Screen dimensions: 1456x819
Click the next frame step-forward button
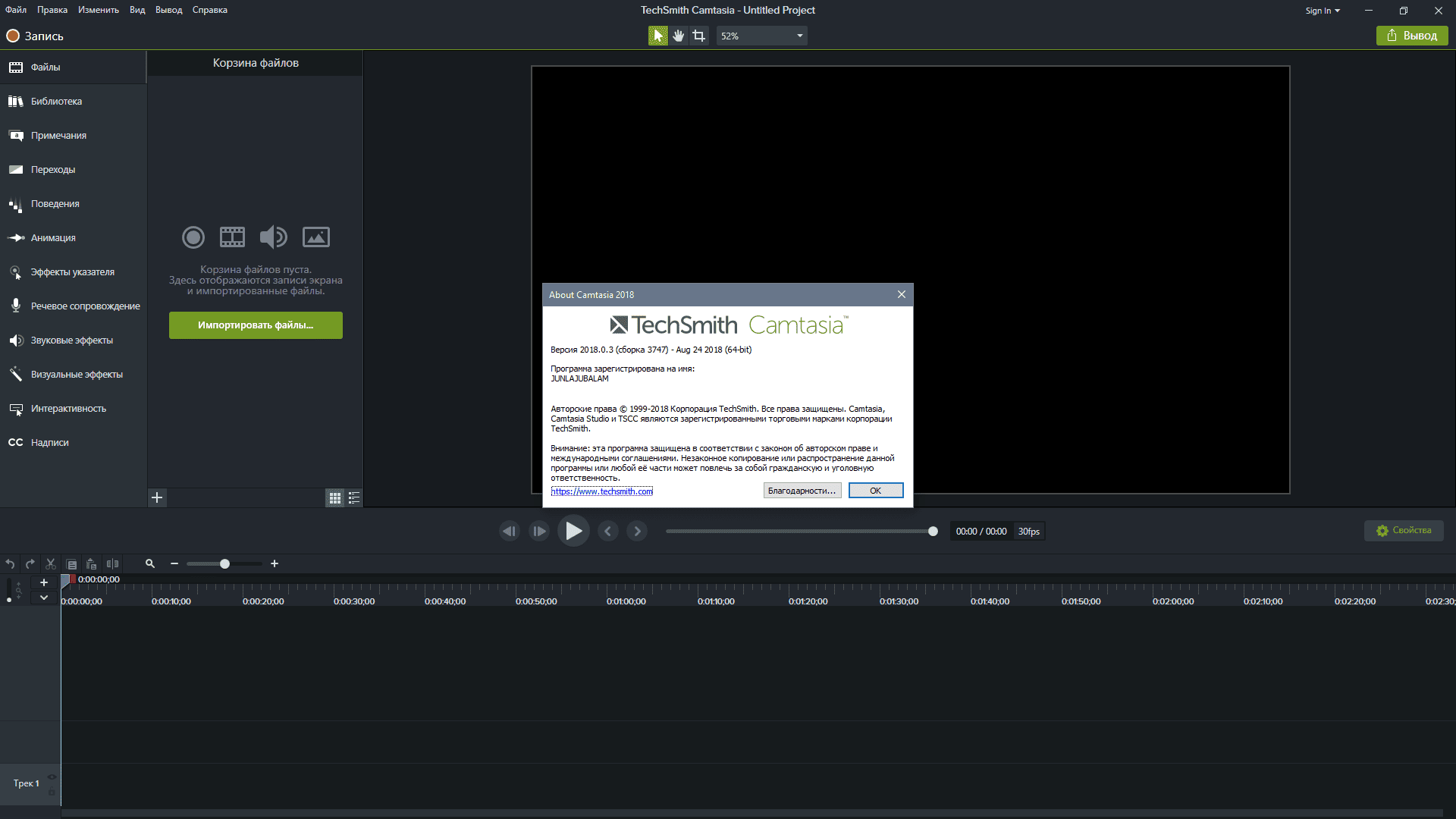[x=539, y=532]
